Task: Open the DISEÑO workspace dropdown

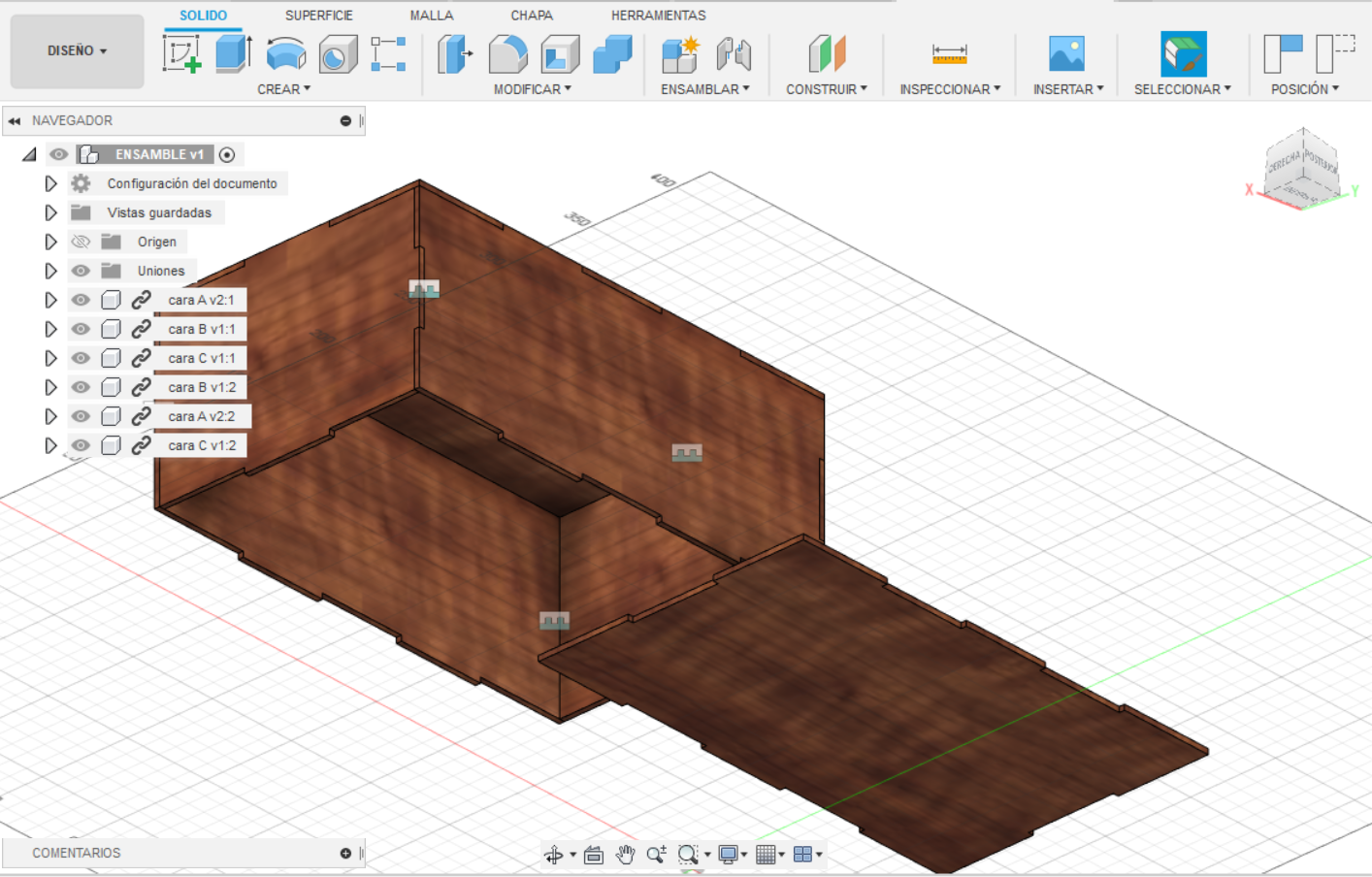Action: click(77, 50)
